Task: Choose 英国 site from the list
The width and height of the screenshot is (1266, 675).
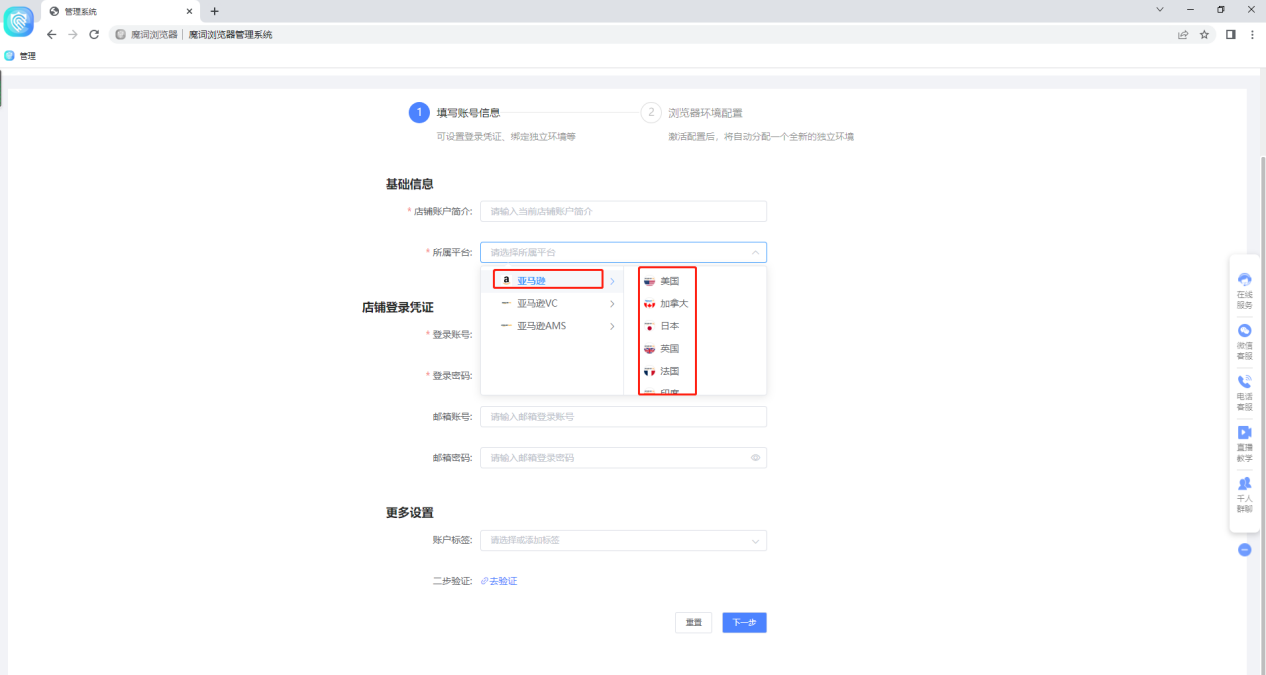Action: 669,349
